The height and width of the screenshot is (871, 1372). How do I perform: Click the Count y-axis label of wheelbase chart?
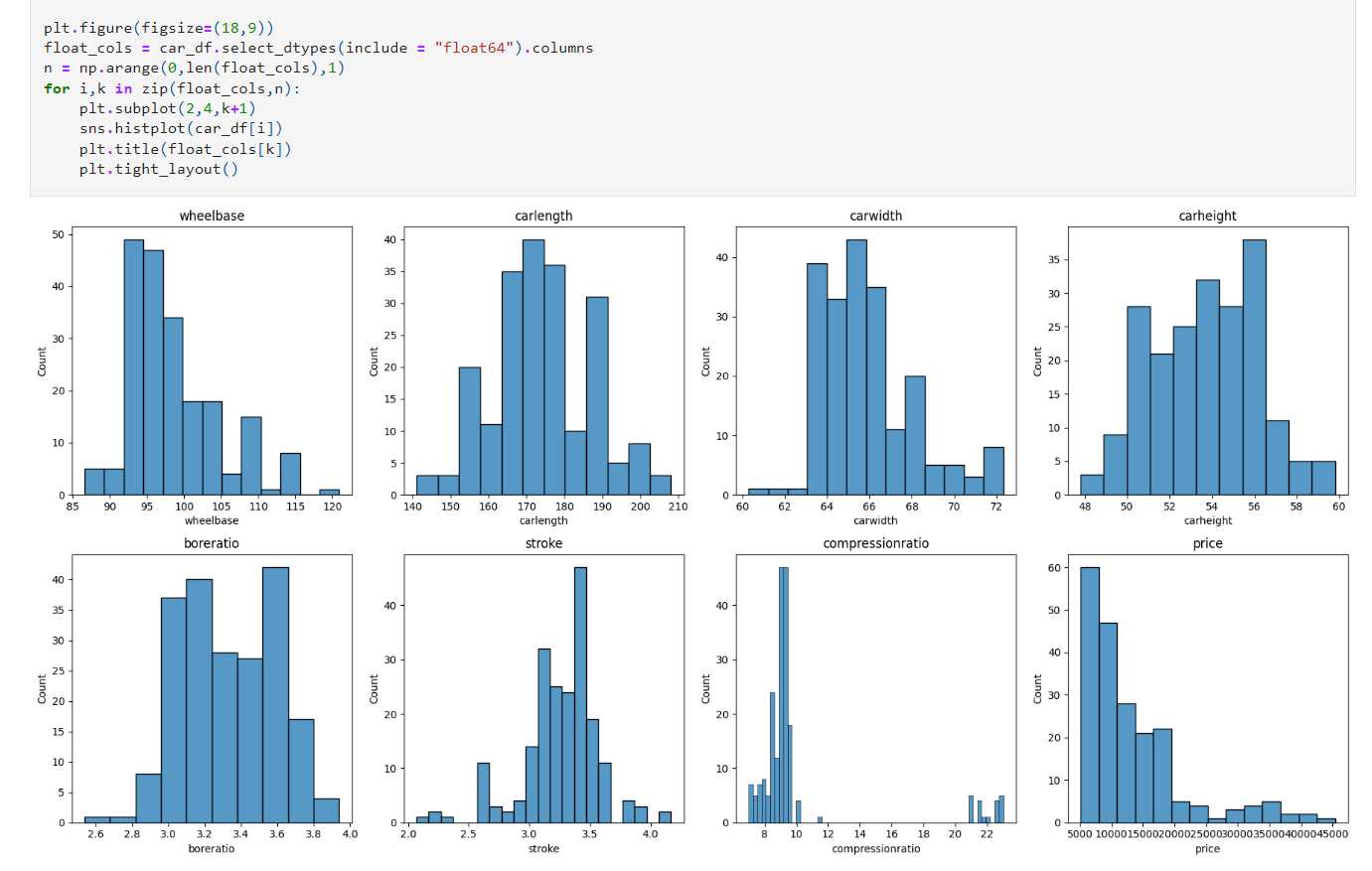tap(42, 362)
